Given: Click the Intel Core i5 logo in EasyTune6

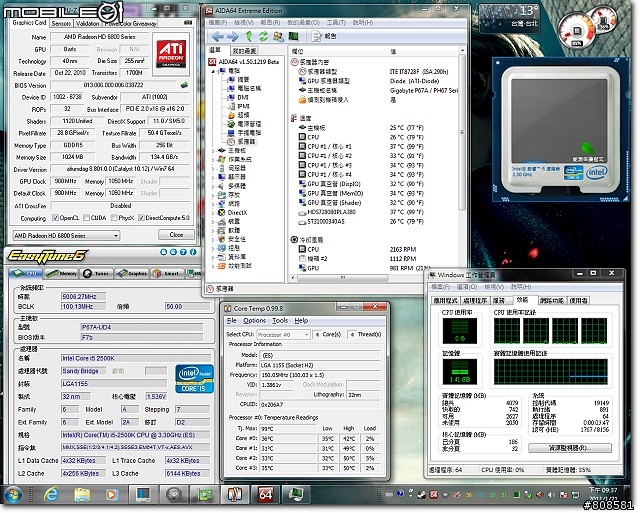Looking at the screenshot, I should (194, 379).
